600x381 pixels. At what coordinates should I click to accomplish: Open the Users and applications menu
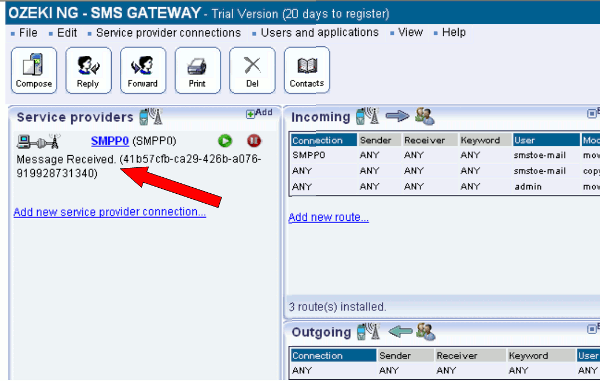320,33
